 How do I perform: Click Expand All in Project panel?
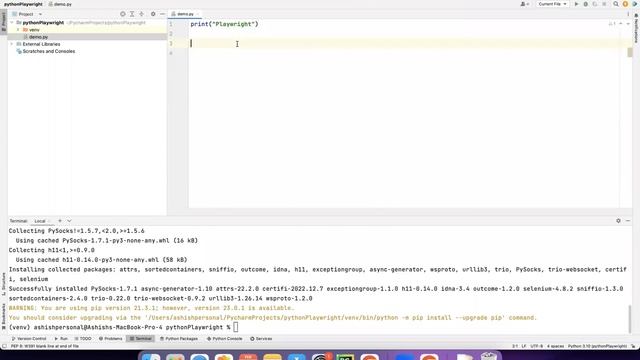132,14
